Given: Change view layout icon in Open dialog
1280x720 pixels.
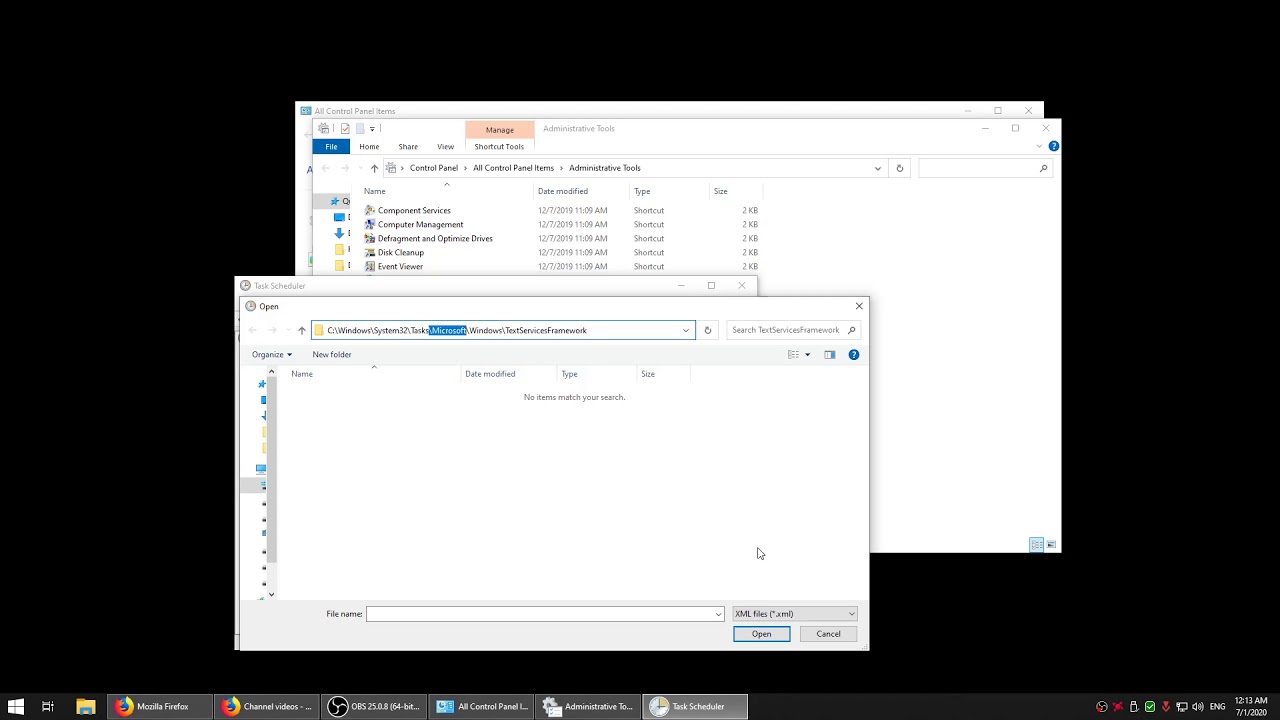Looking at the screenshot, I should pos(794,354).
